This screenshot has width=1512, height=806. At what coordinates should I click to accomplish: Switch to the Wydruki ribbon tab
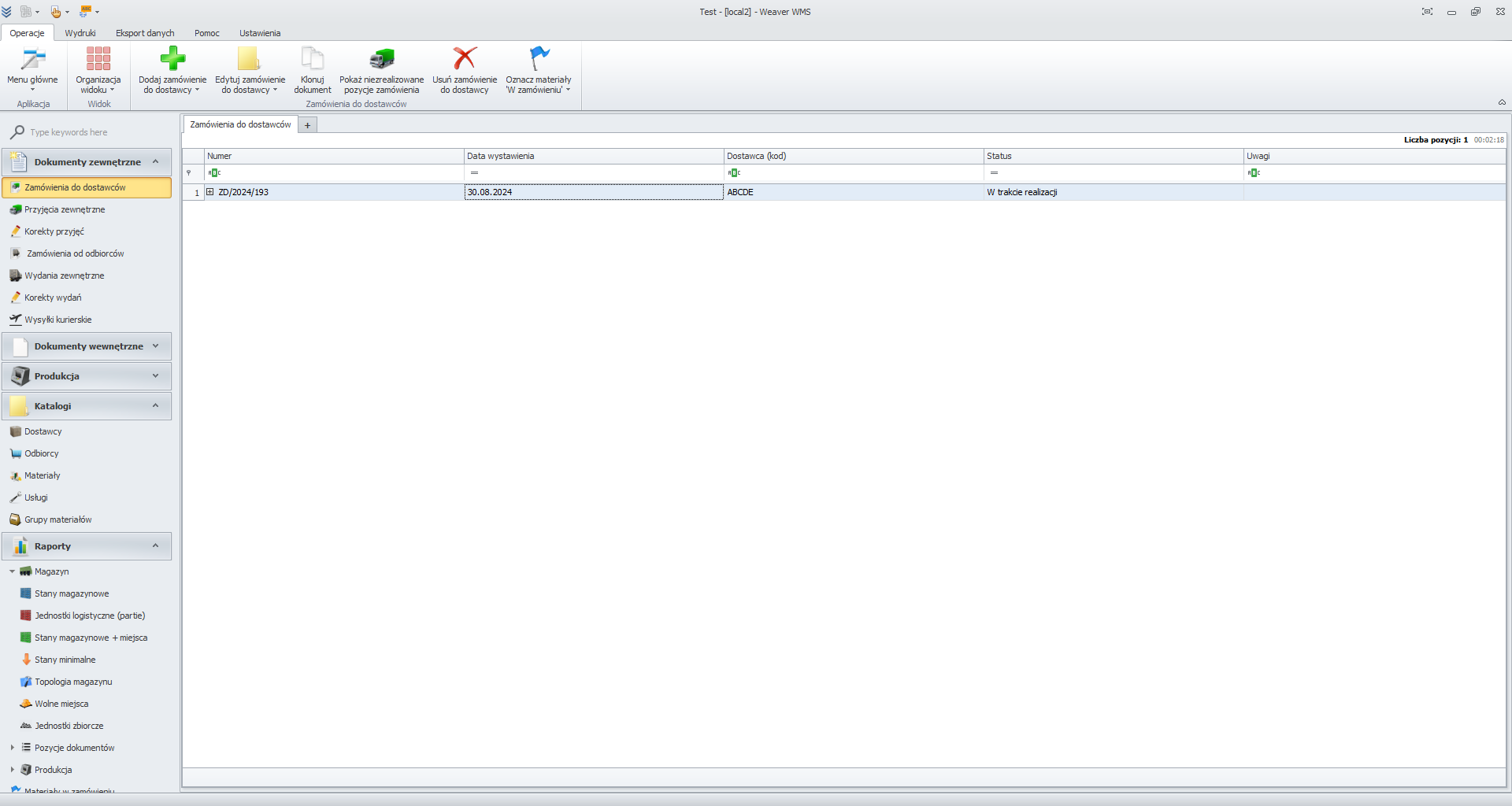(x=80, y=33)
